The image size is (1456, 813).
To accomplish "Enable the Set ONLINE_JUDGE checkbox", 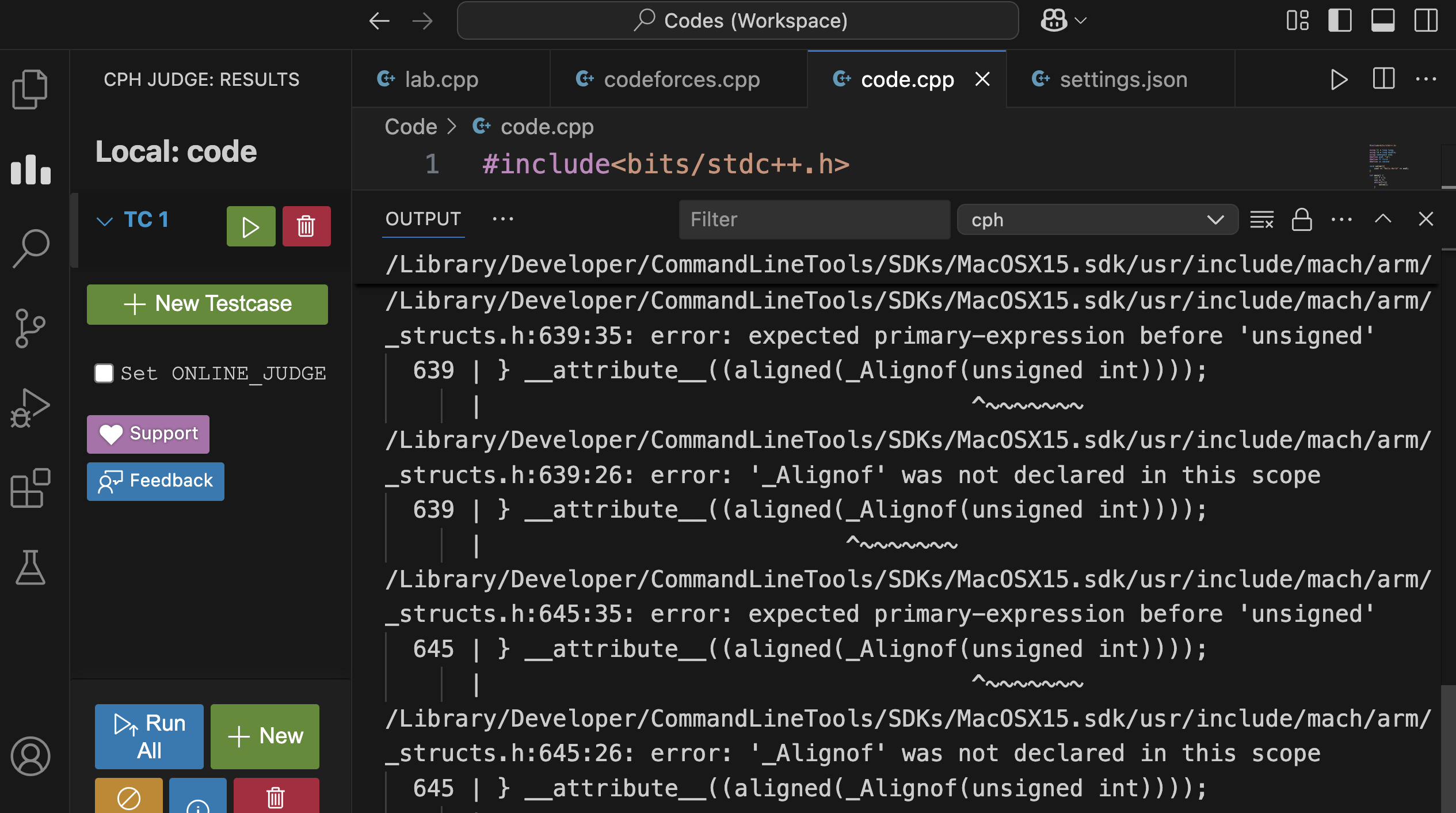I will click(104, 373).
